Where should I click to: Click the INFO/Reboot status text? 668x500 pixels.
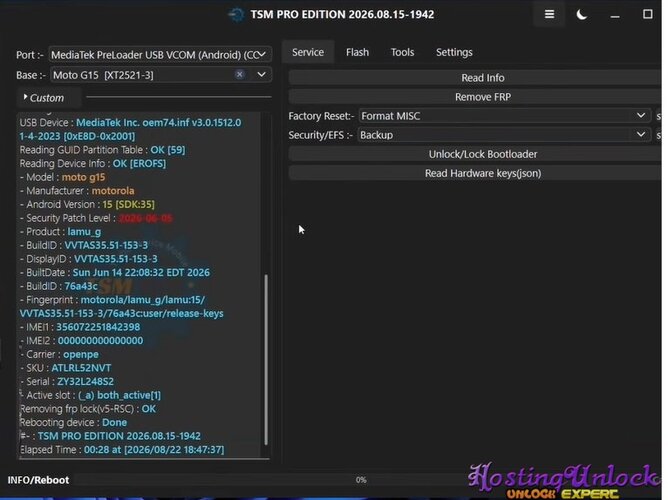pos(38,480)
